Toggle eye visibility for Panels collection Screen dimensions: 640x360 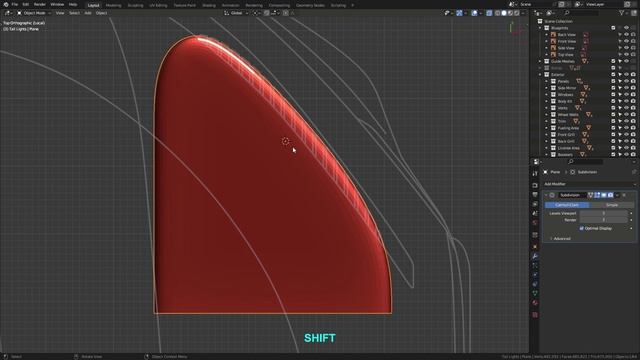626,81
